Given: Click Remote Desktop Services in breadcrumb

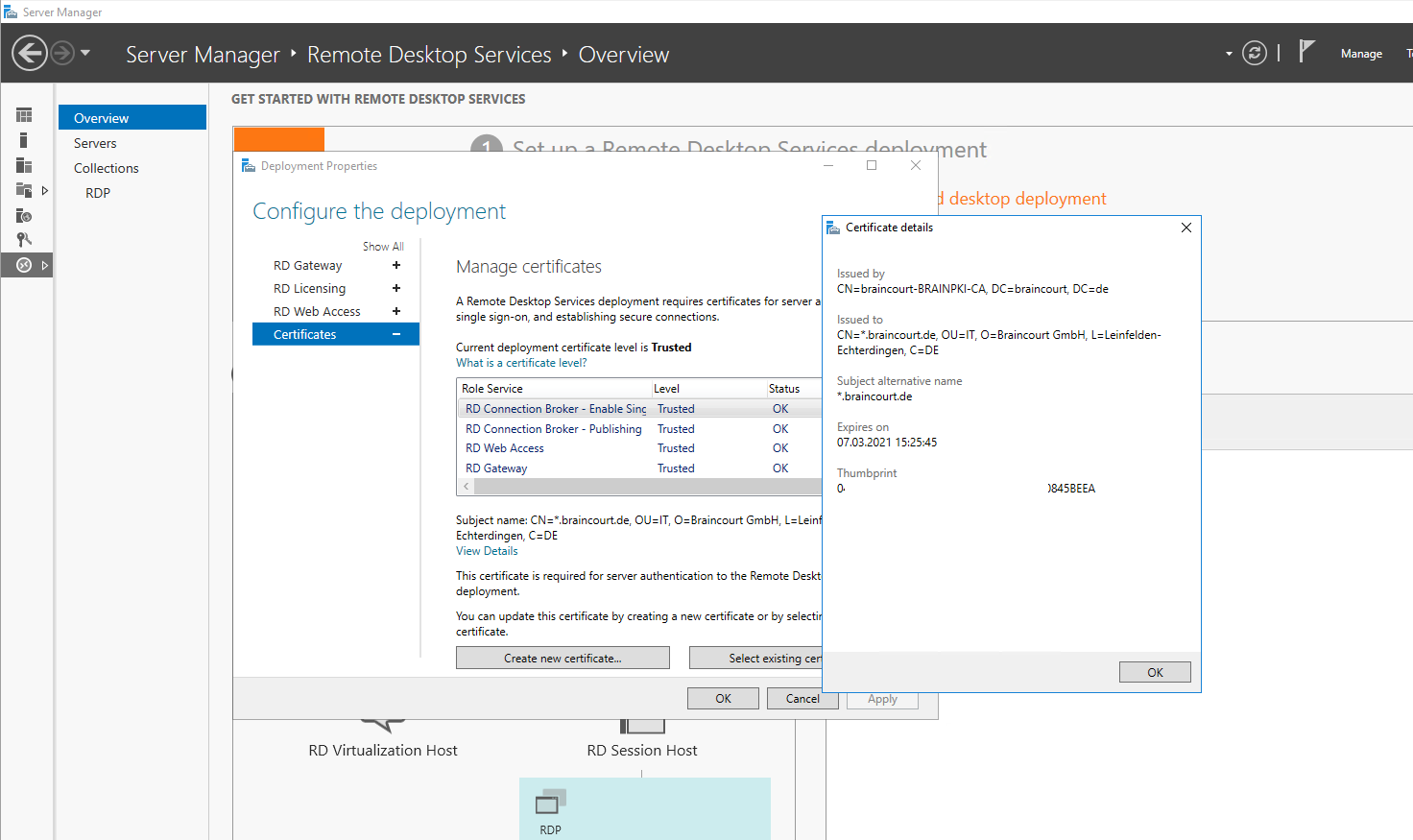Looking at the screenshot, I should pos(429,55).
